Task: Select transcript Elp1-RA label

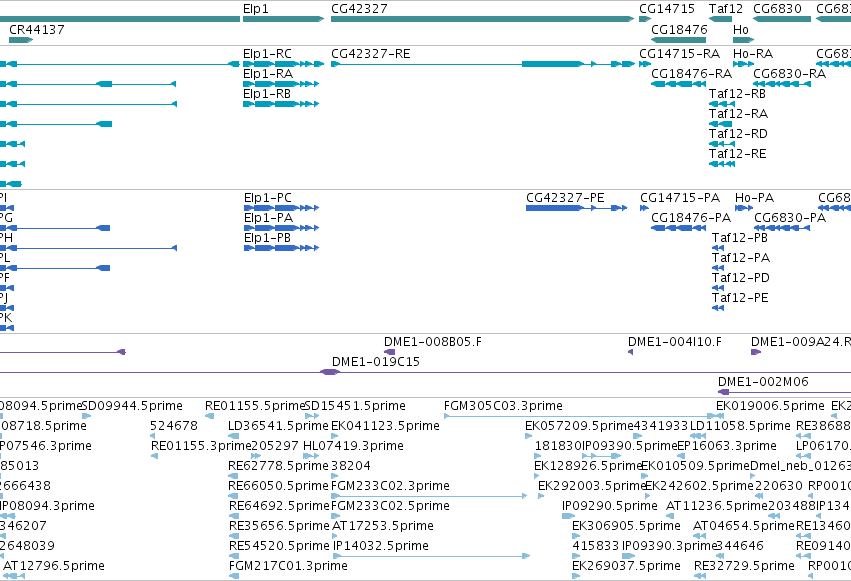Action: click(x=268, y=74)
